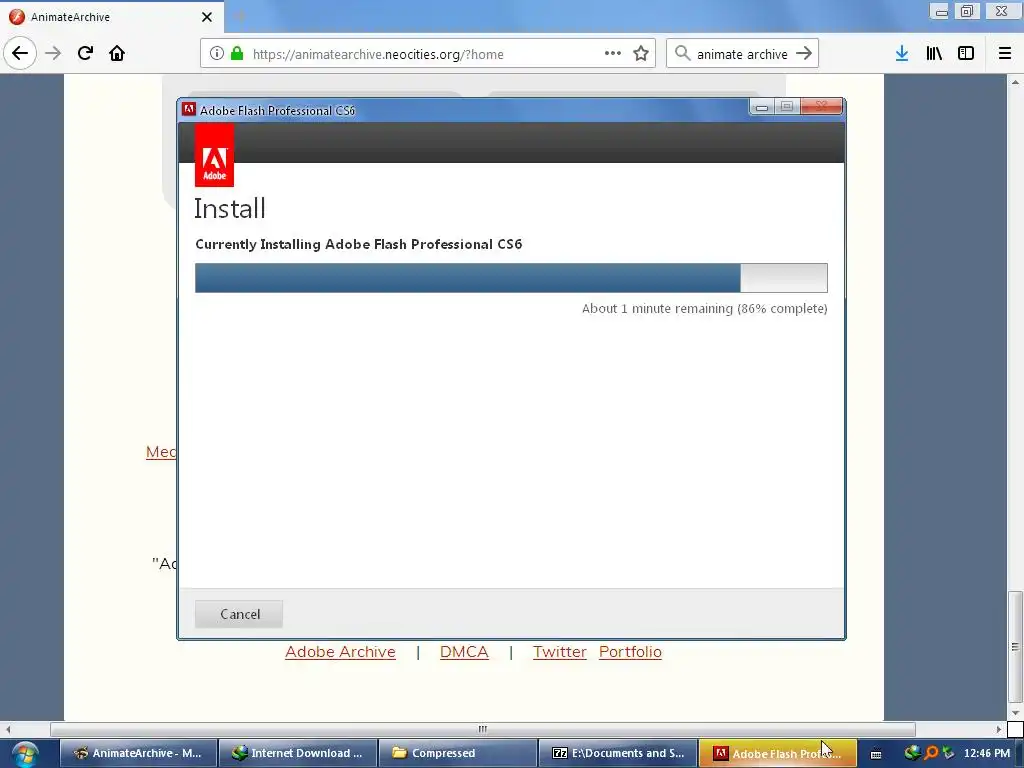Image resolution: width=1024 pixels, height=768 pixels.
Task: Reload the AnimateArchive page
Action: (x=85, y=53)
